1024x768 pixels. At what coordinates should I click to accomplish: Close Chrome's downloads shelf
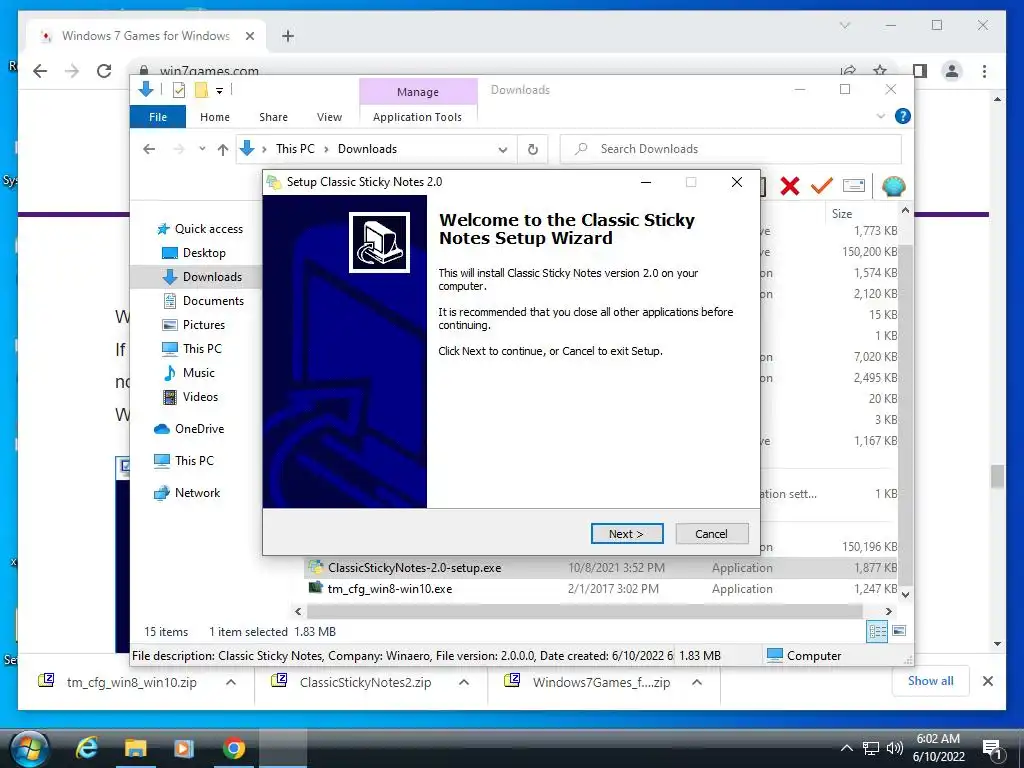coord(988,681)
